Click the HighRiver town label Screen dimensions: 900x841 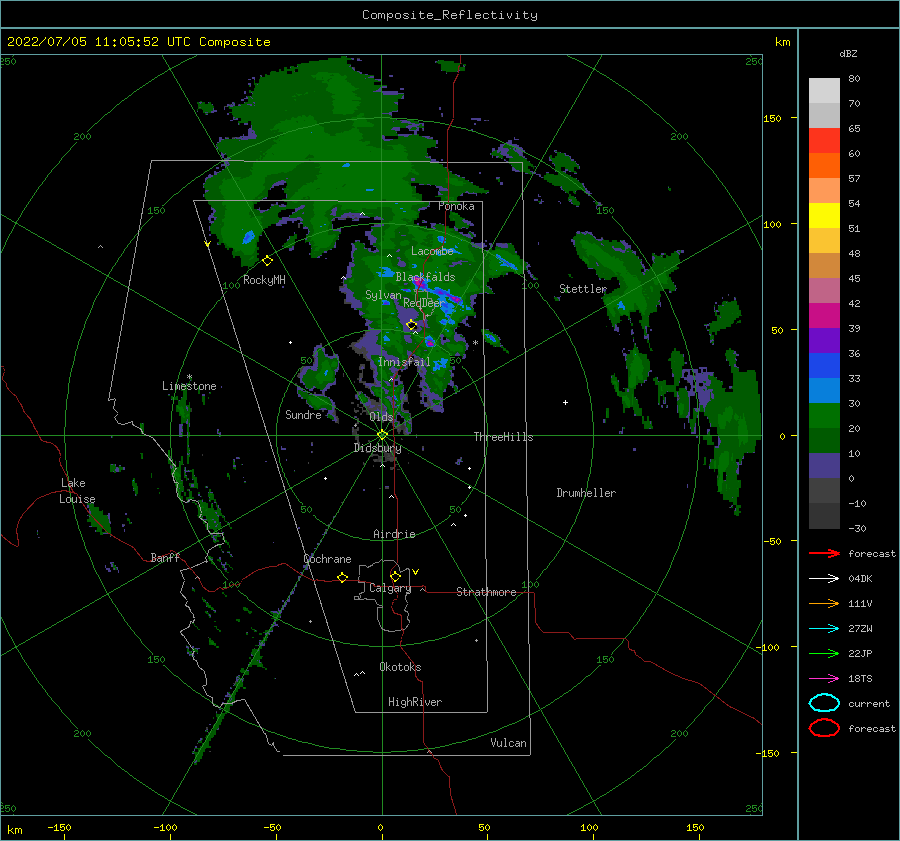point(415,702)
